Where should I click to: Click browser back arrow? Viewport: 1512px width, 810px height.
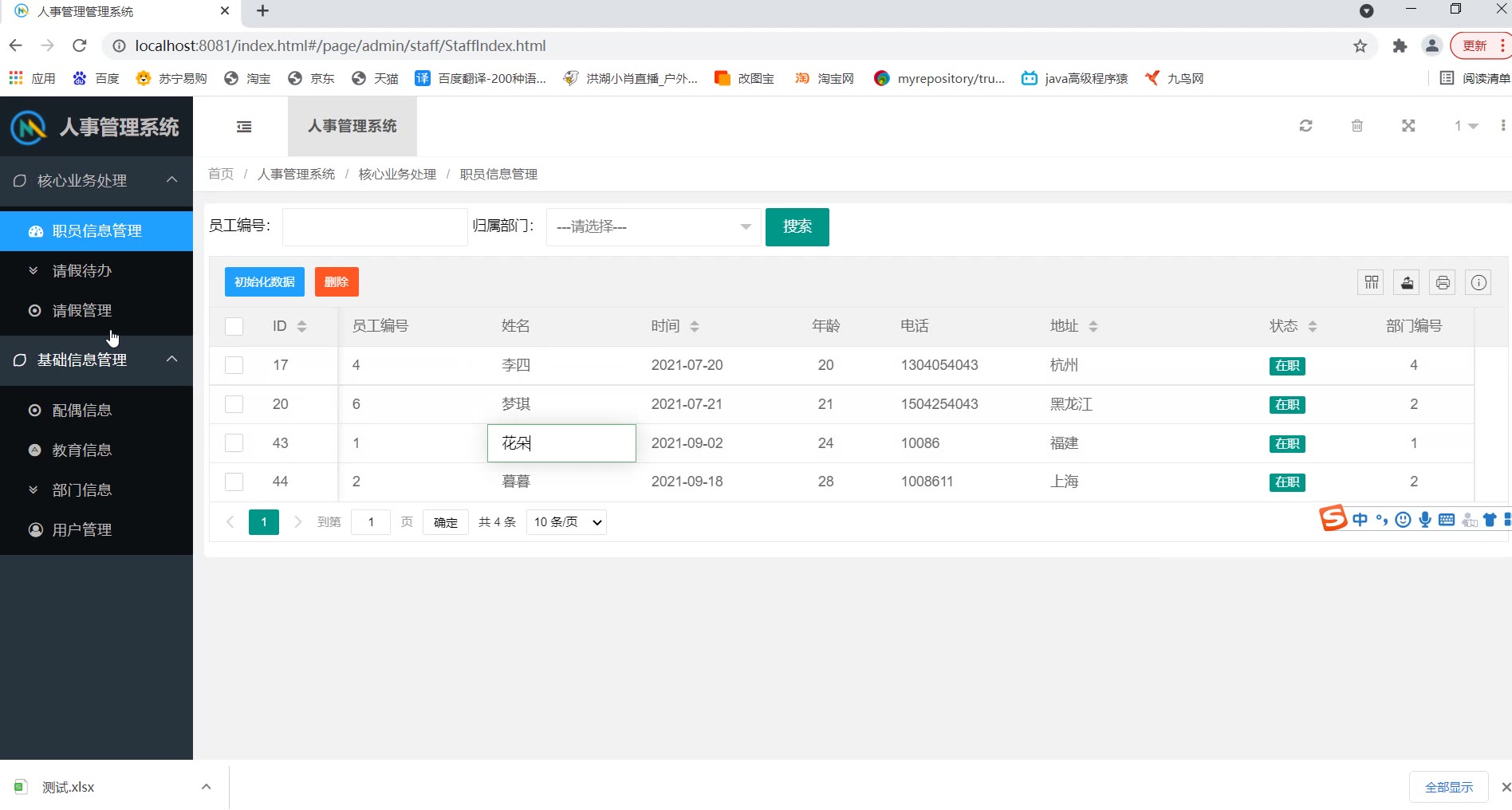click(x=15, y=45)
